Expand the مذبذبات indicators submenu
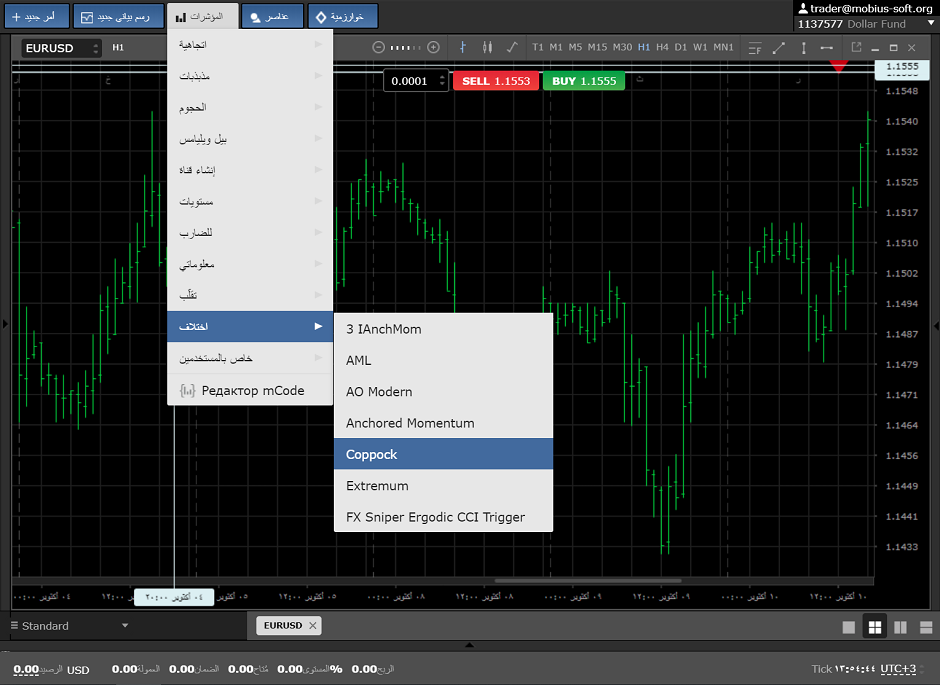 tap(250, 76)
